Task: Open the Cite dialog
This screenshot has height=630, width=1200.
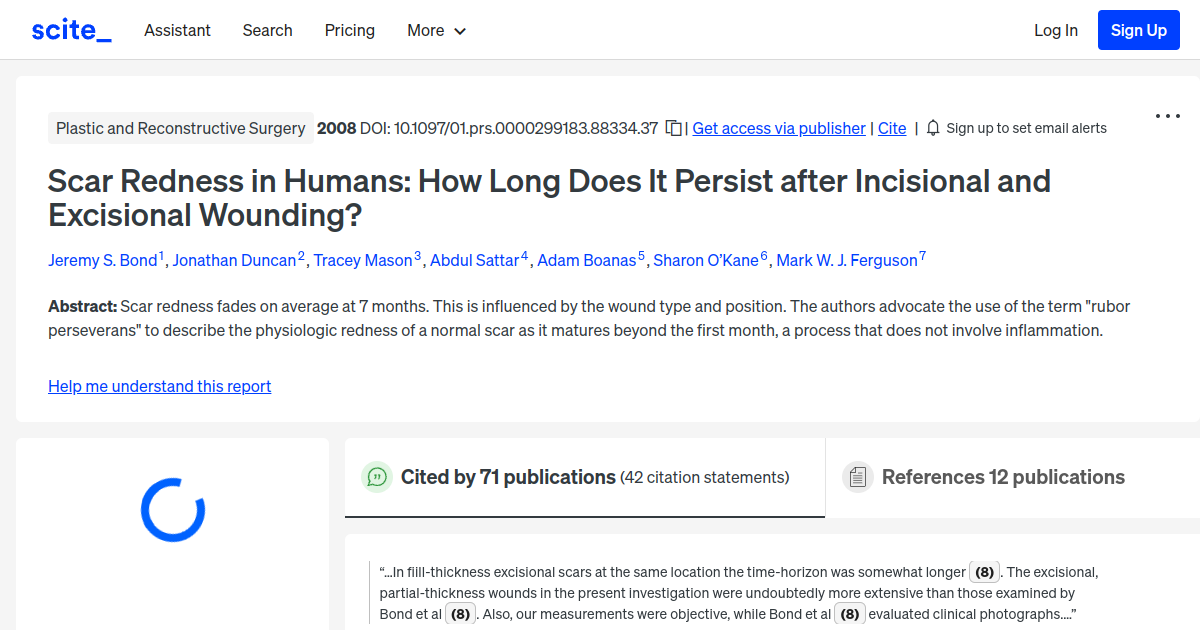Action: pyautogui.click(x=892, y=128)
